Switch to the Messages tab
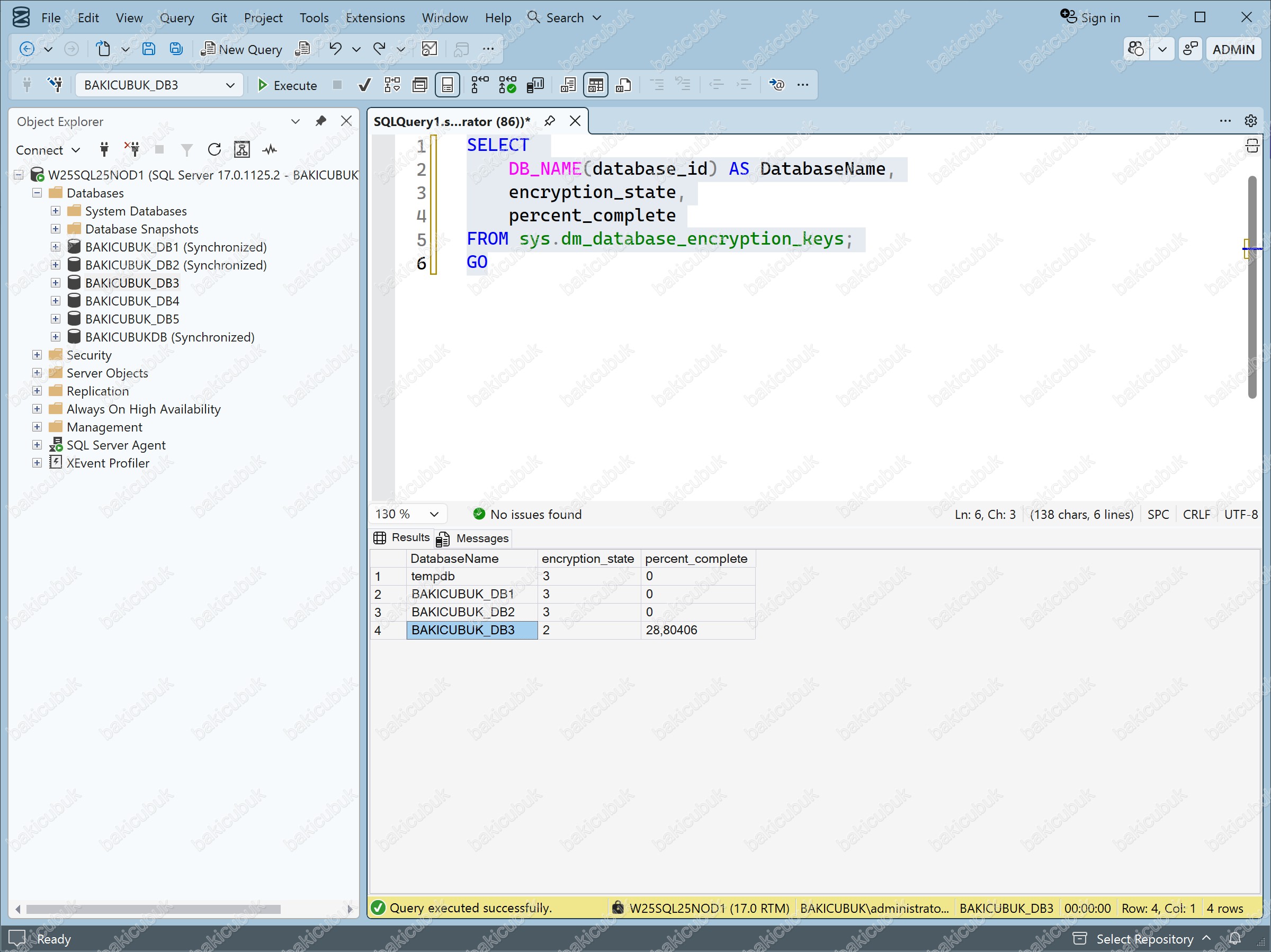The image size is (1271, 952). 473,538
